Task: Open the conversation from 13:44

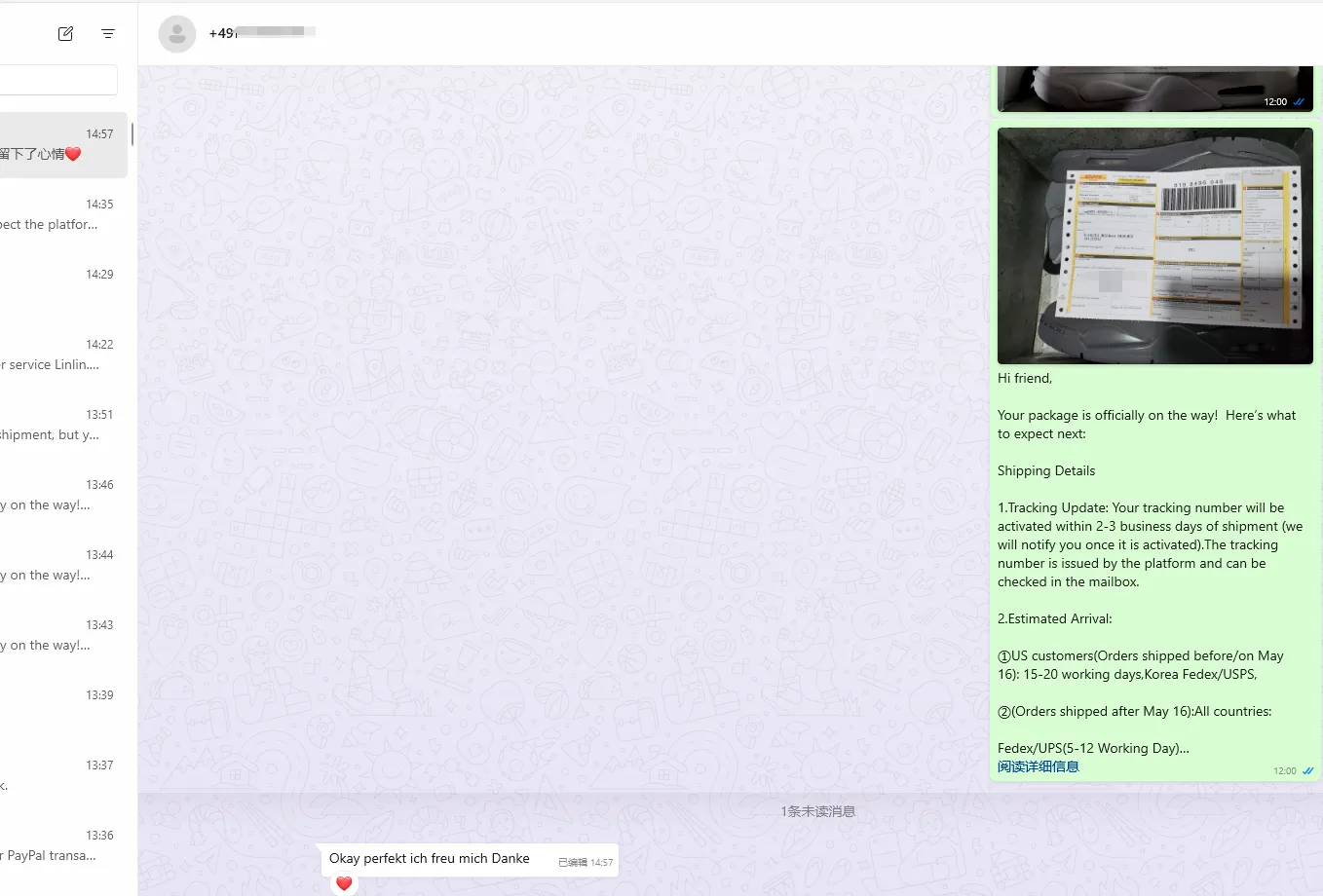Action: (63, 566)
